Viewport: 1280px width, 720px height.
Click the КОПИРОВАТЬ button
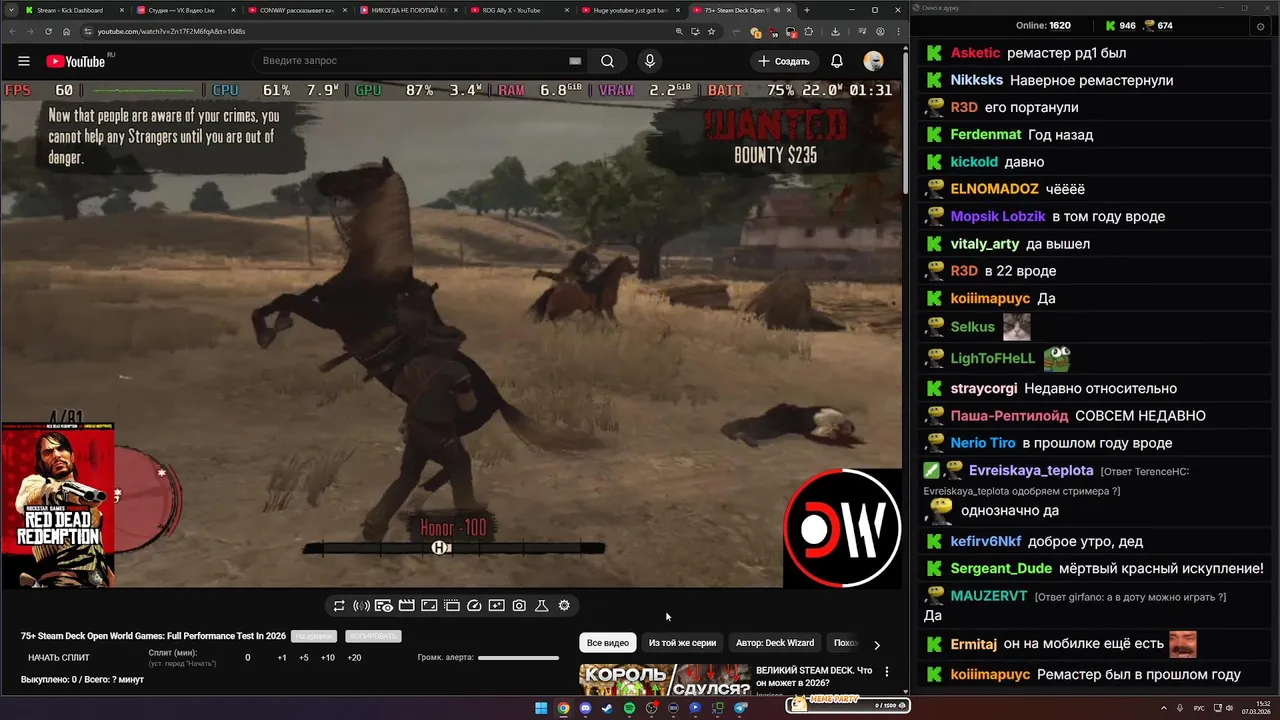(x=373, y=636)
